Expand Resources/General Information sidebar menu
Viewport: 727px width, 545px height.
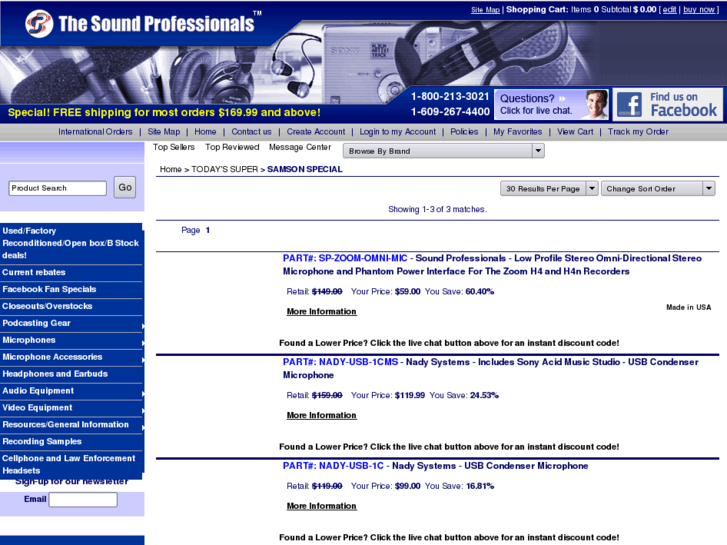pyautogui.click(x=71, y=424)
